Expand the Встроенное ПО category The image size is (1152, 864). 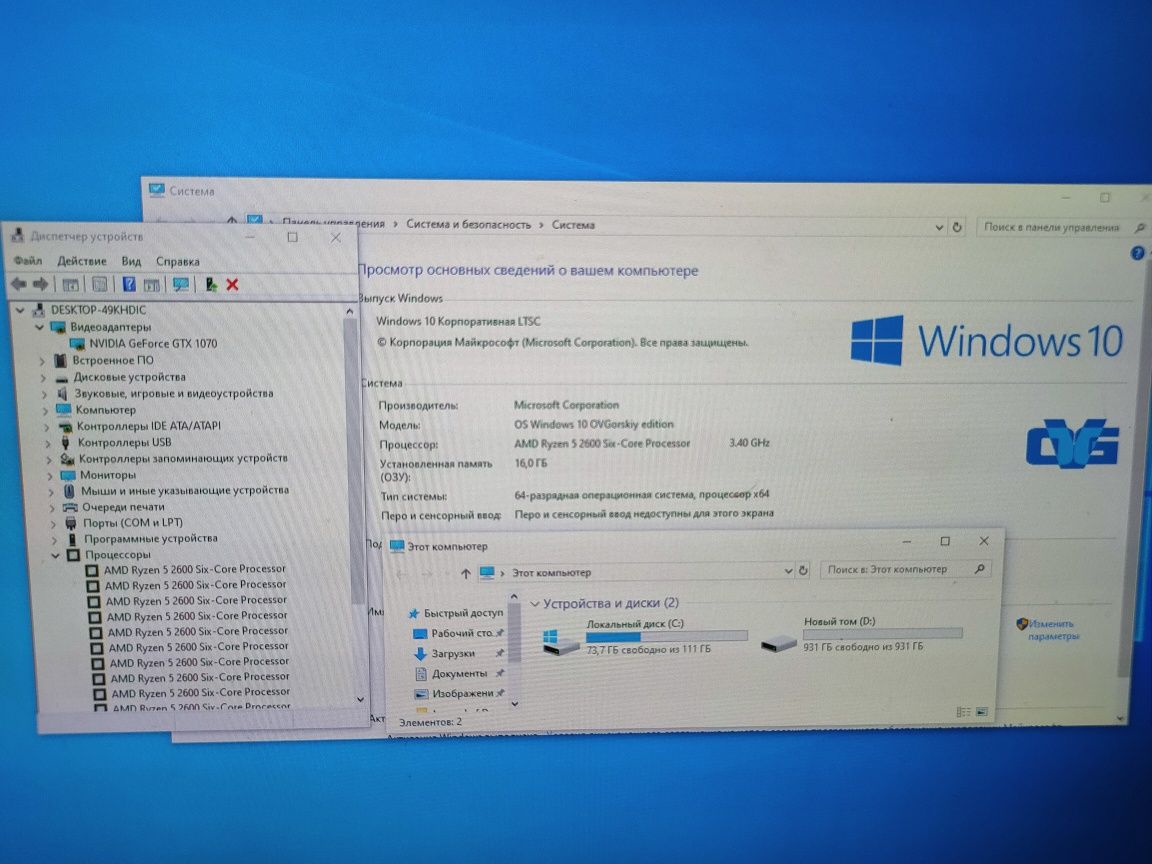pos(42,361)
